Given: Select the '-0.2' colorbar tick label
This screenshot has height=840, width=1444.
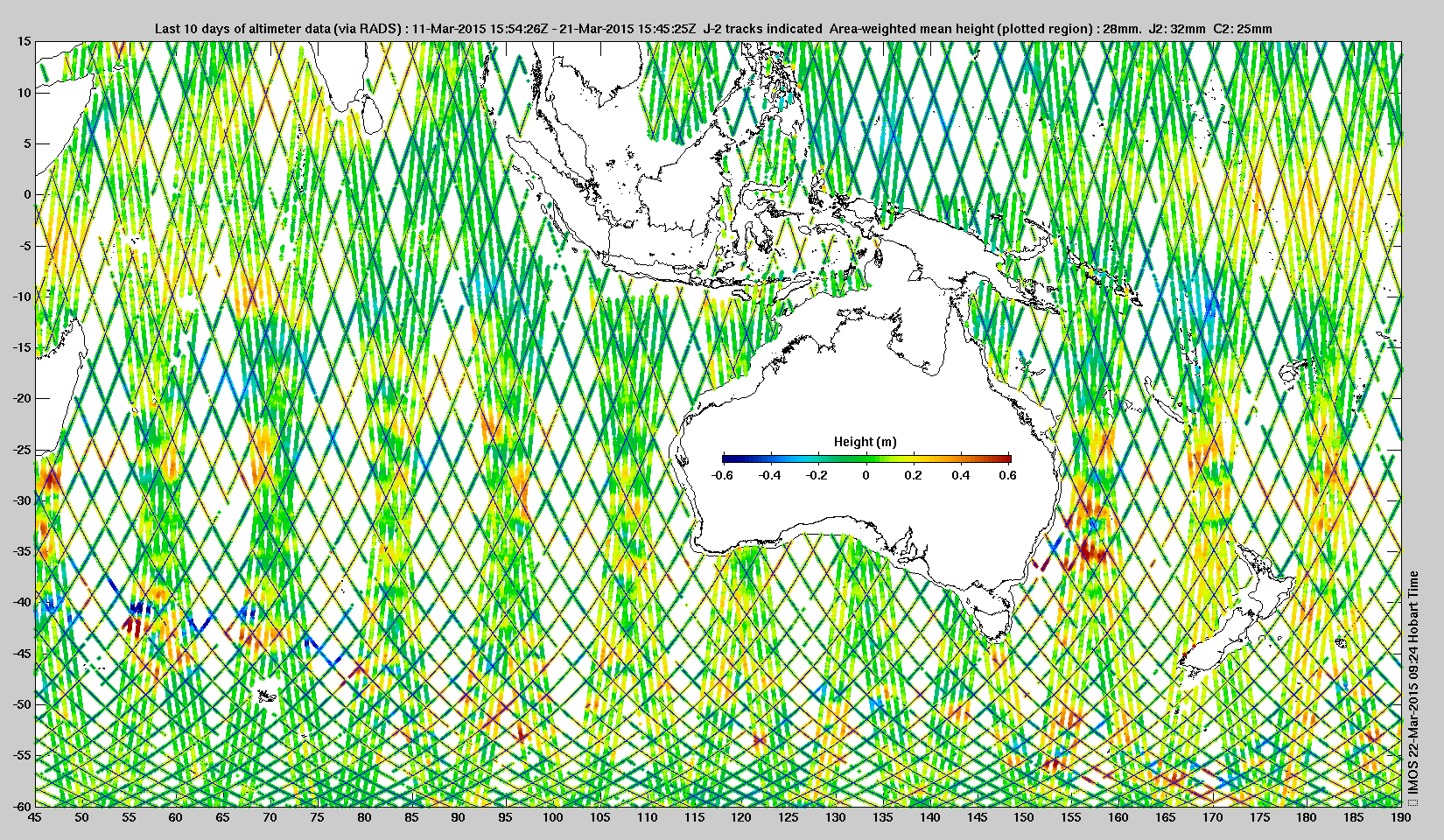Looking at the screenshot, I should point(818,476).
